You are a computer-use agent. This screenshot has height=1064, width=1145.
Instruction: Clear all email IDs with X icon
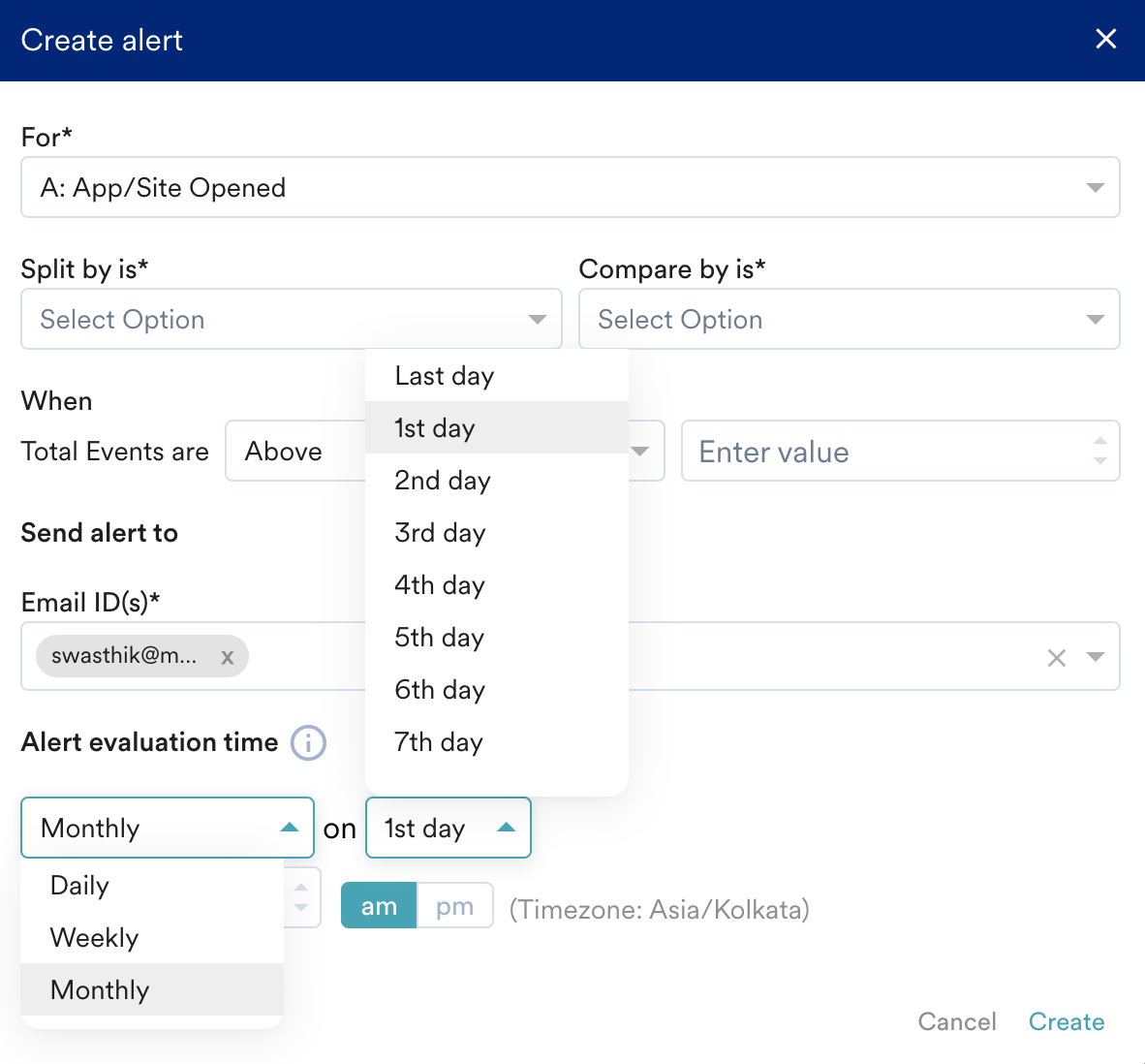[1056, 658]
